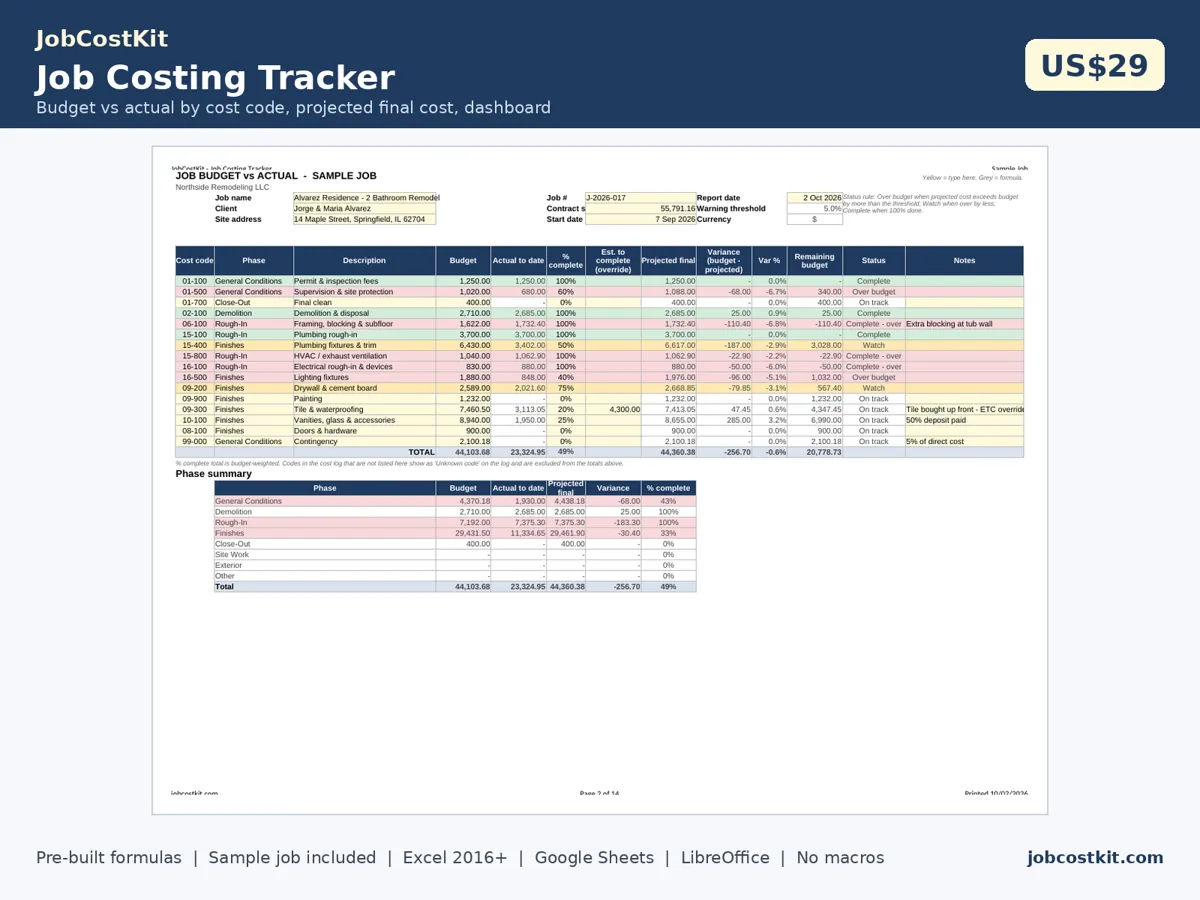Click the total remaining budget 20,778.73
Viewport: 1200px width, 900px height.
point(815,452)
